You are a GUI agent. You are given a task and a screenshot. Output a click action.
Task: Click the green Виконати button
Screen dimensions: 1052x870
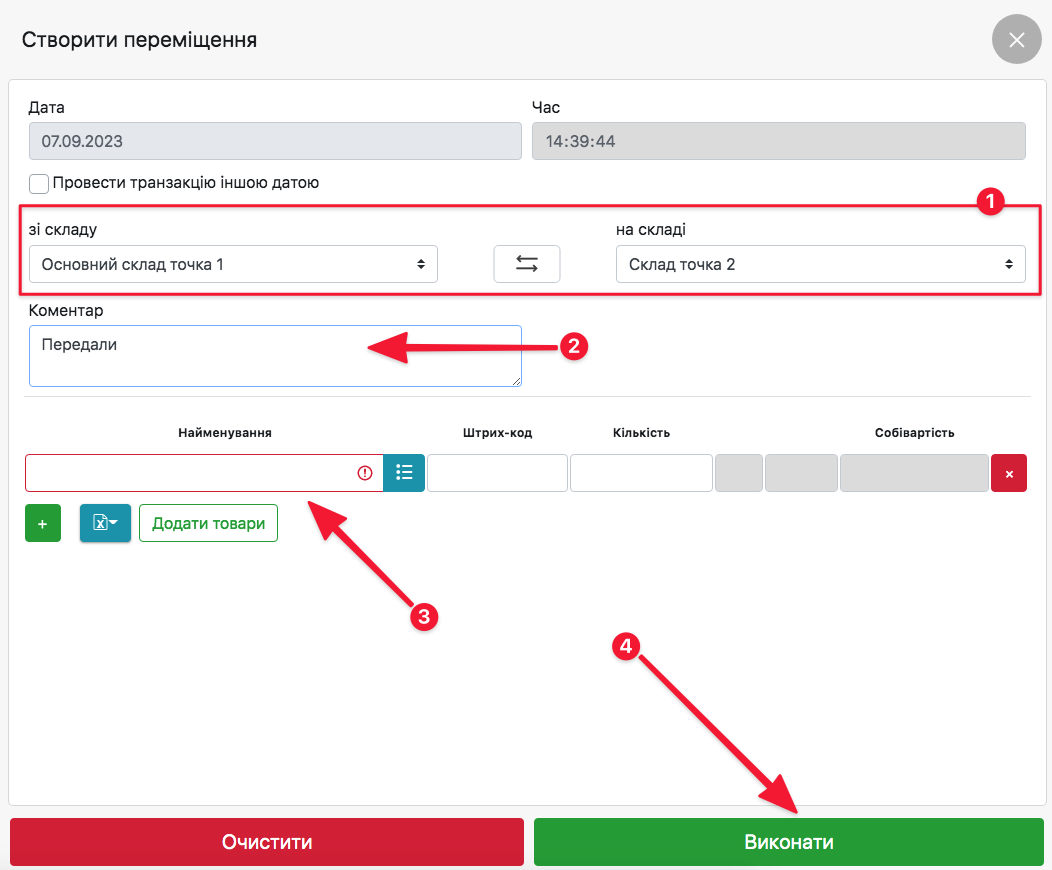(x=788, y=842)
